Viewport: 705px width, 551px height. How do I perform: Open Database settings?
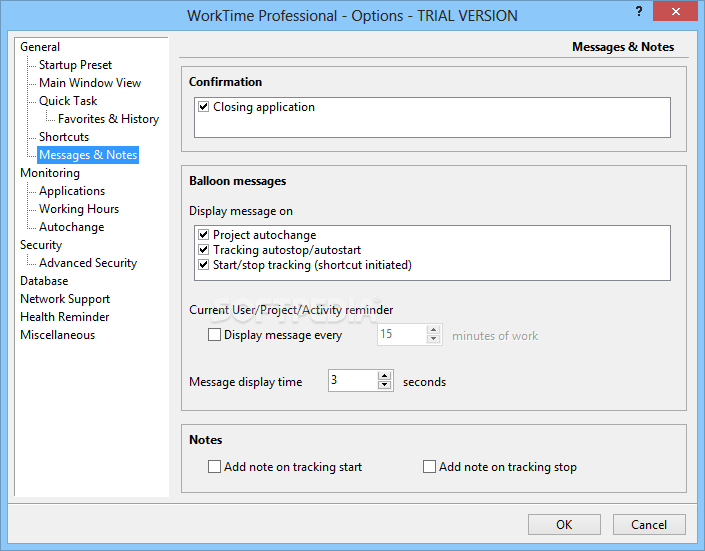click(44, 281)
